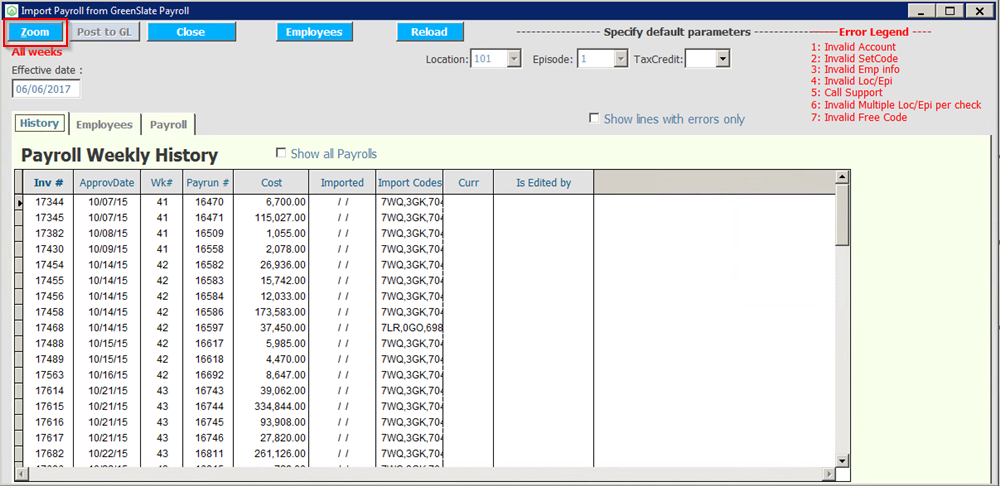Click the app icon in title bar
This screenshot has height=486, width=1000.
pyautogui.click(x=11, y=11)
